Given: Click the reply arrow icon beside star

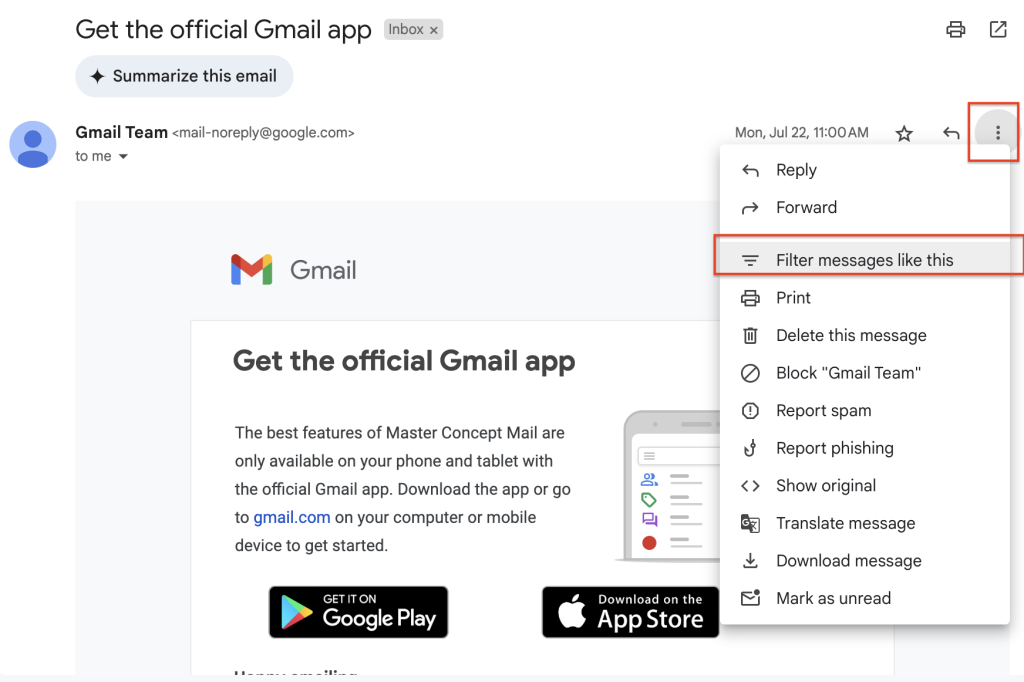Looking at the screenshot, I should 951,133.
